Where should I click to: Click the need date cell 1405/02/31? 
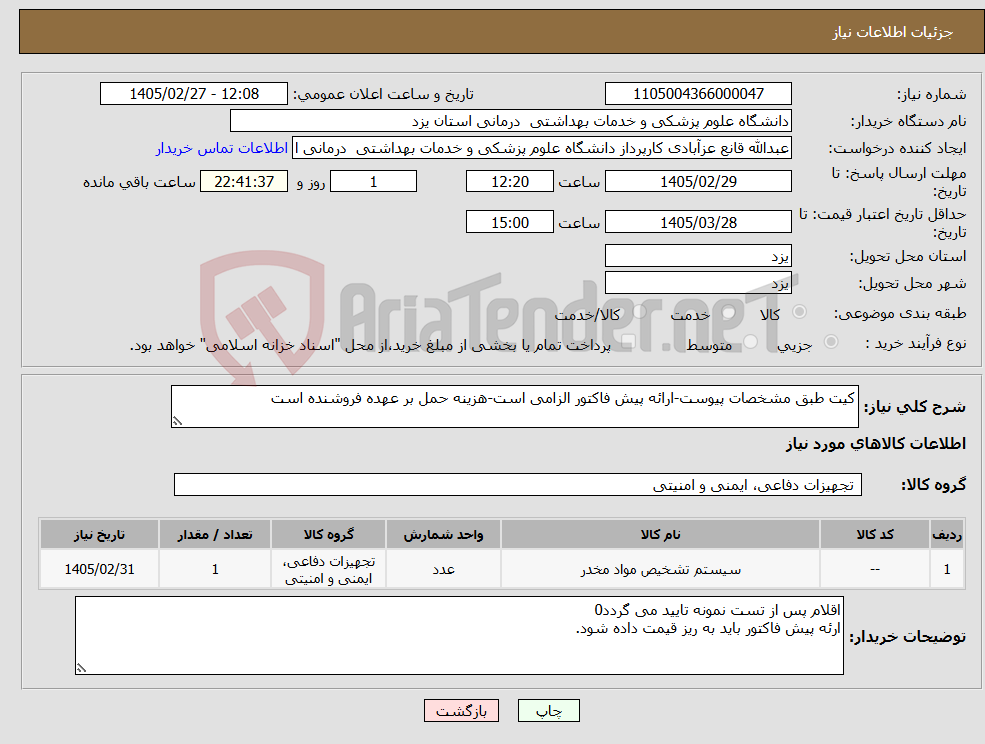pos(99,569)
